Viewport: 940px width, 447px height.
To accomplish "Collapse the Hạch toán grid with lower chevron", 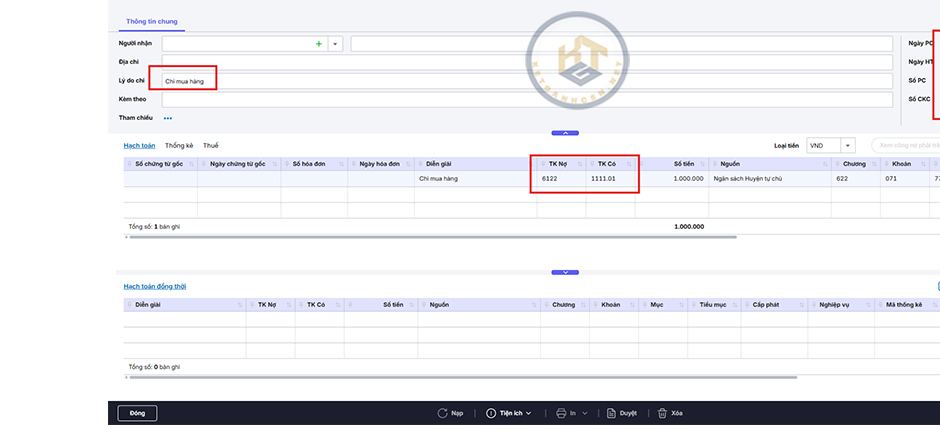I will click(565, 272).
